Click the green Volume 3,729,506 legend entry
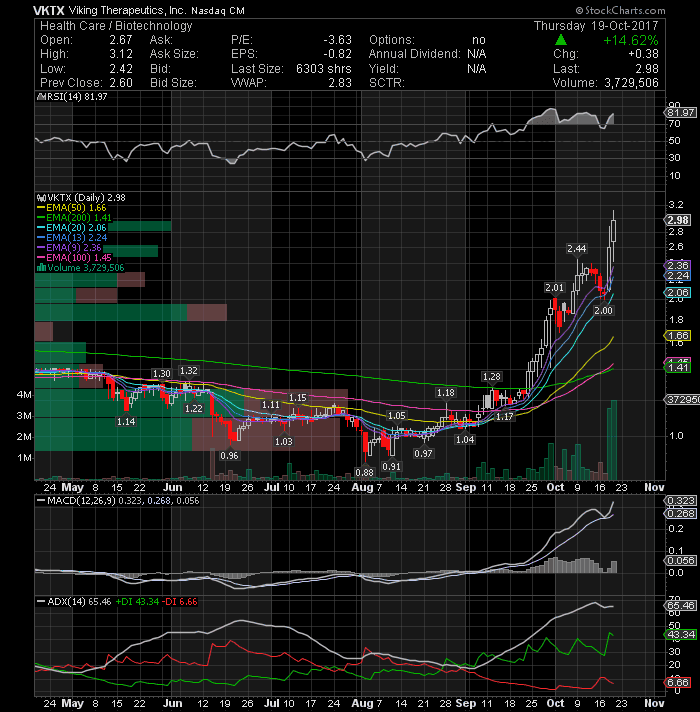 pyautogui.click(x=80, y=268)
